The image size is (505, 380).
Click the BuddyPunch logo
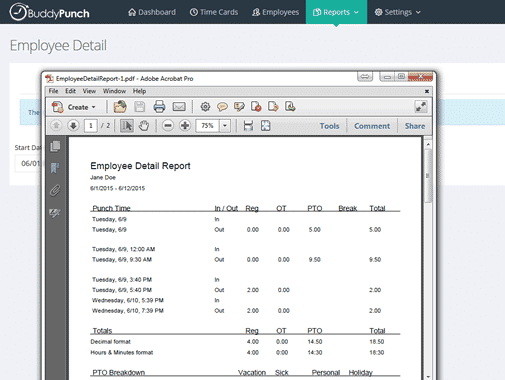coord(49,12)
